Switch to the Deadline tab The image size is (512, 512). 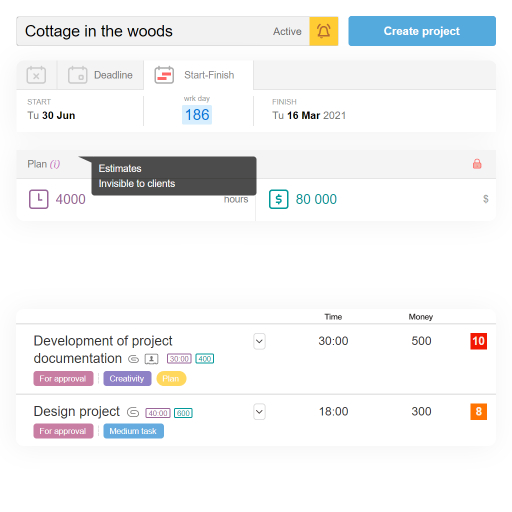pyautogui.click(x=100, y=75)
